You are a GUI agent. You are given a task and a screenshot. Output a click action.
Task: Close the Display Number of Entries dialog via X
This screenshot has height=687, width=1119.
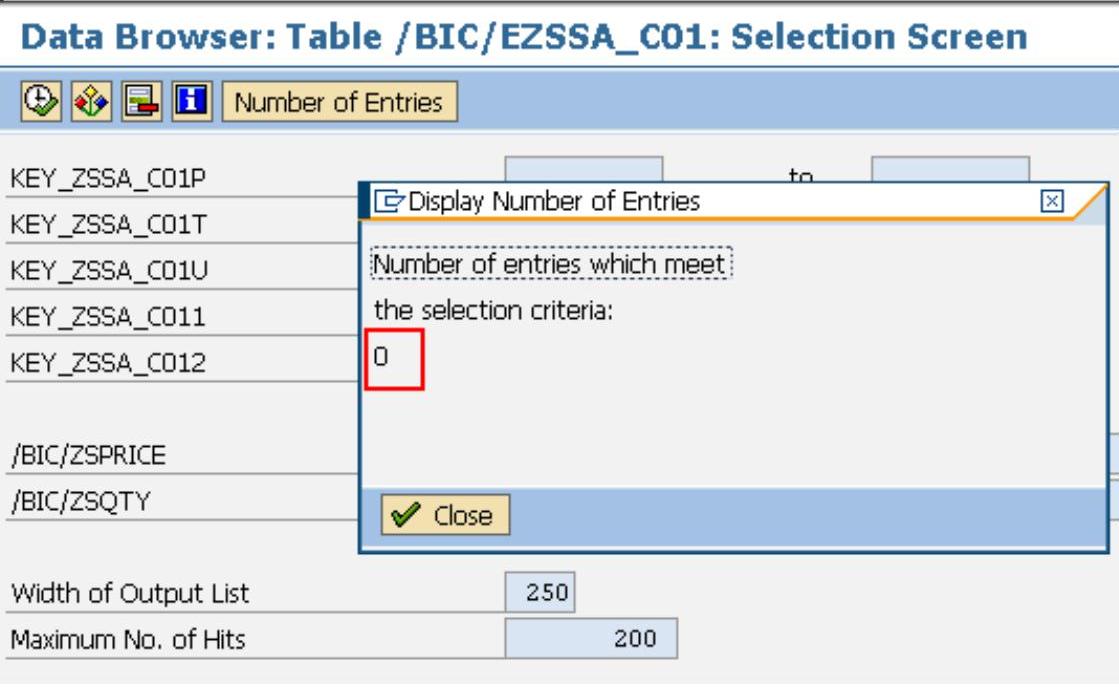tap(1051, 201)
